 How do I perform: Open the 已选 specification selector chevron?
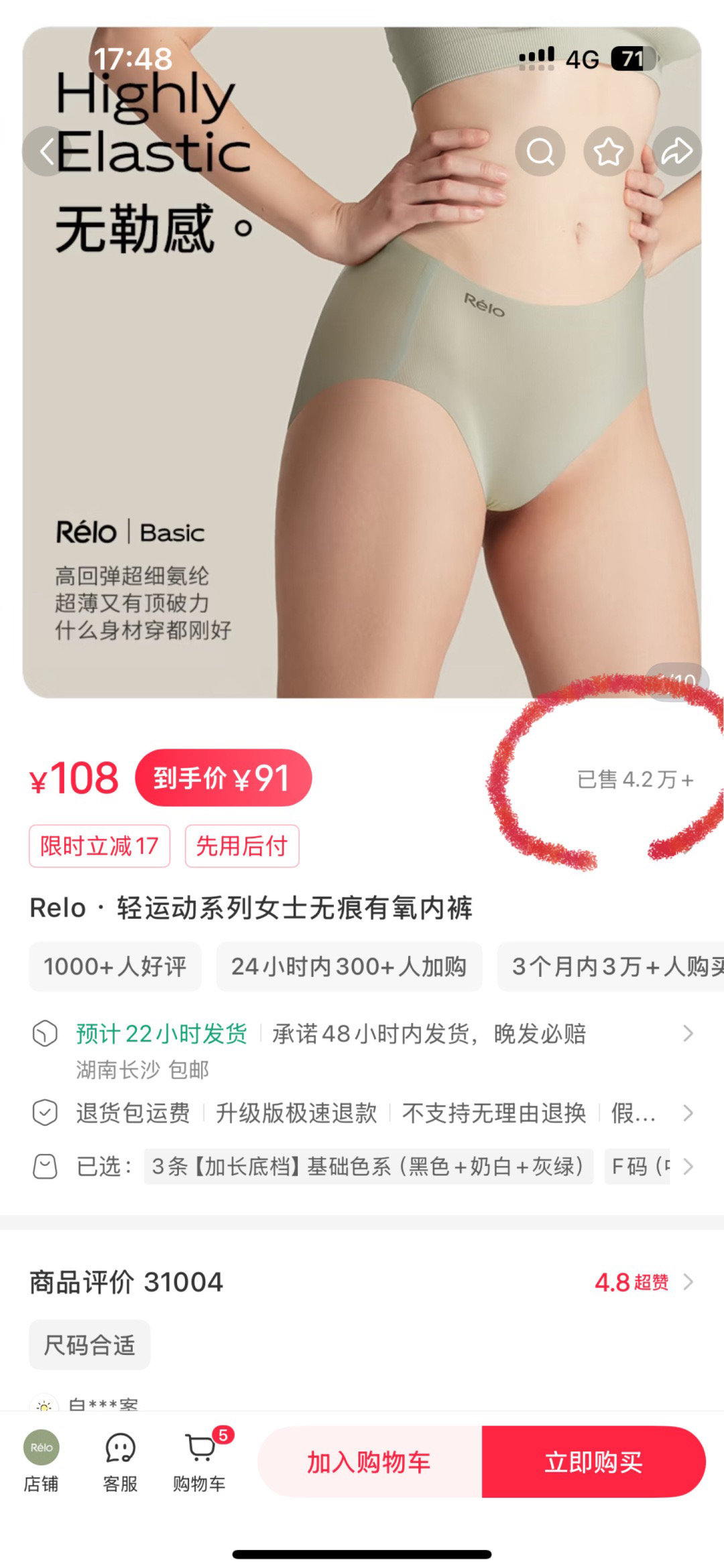point(688,1167)
